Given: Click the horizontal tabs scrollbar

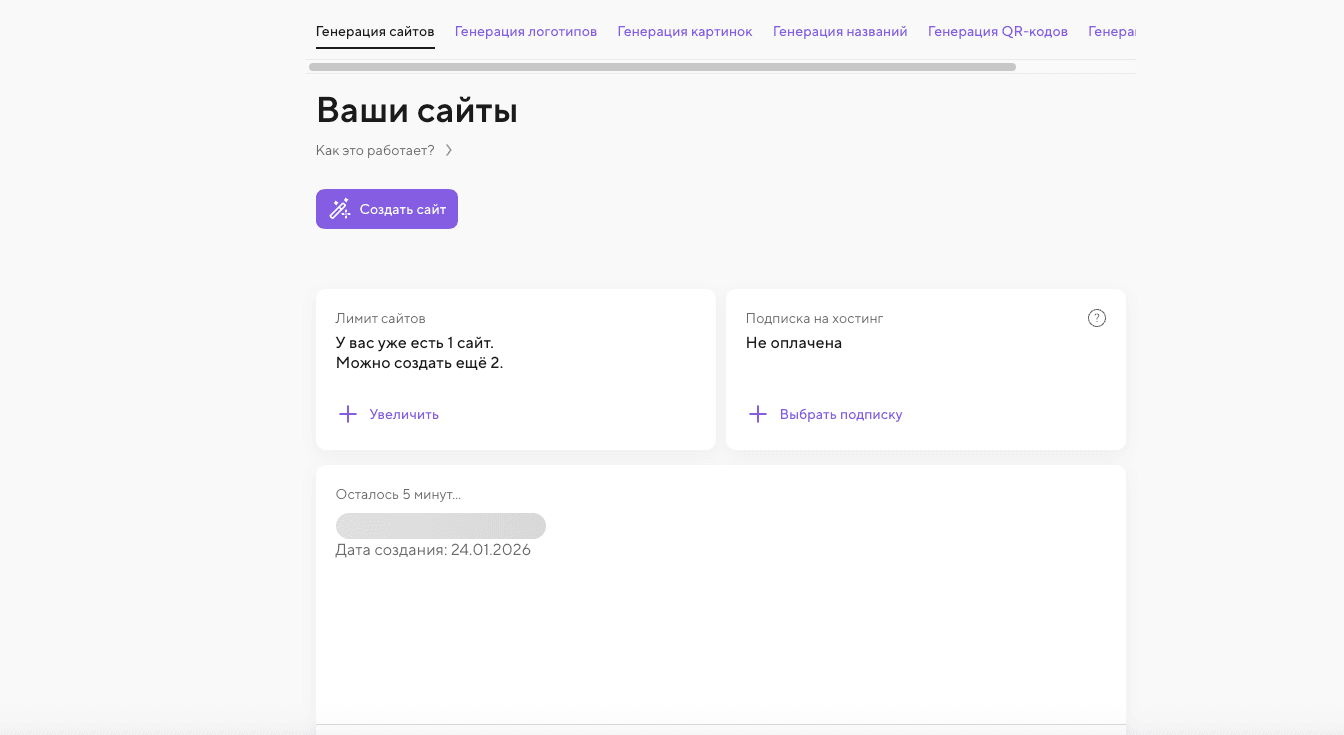Looking at the screenshot, I should 662,67.
